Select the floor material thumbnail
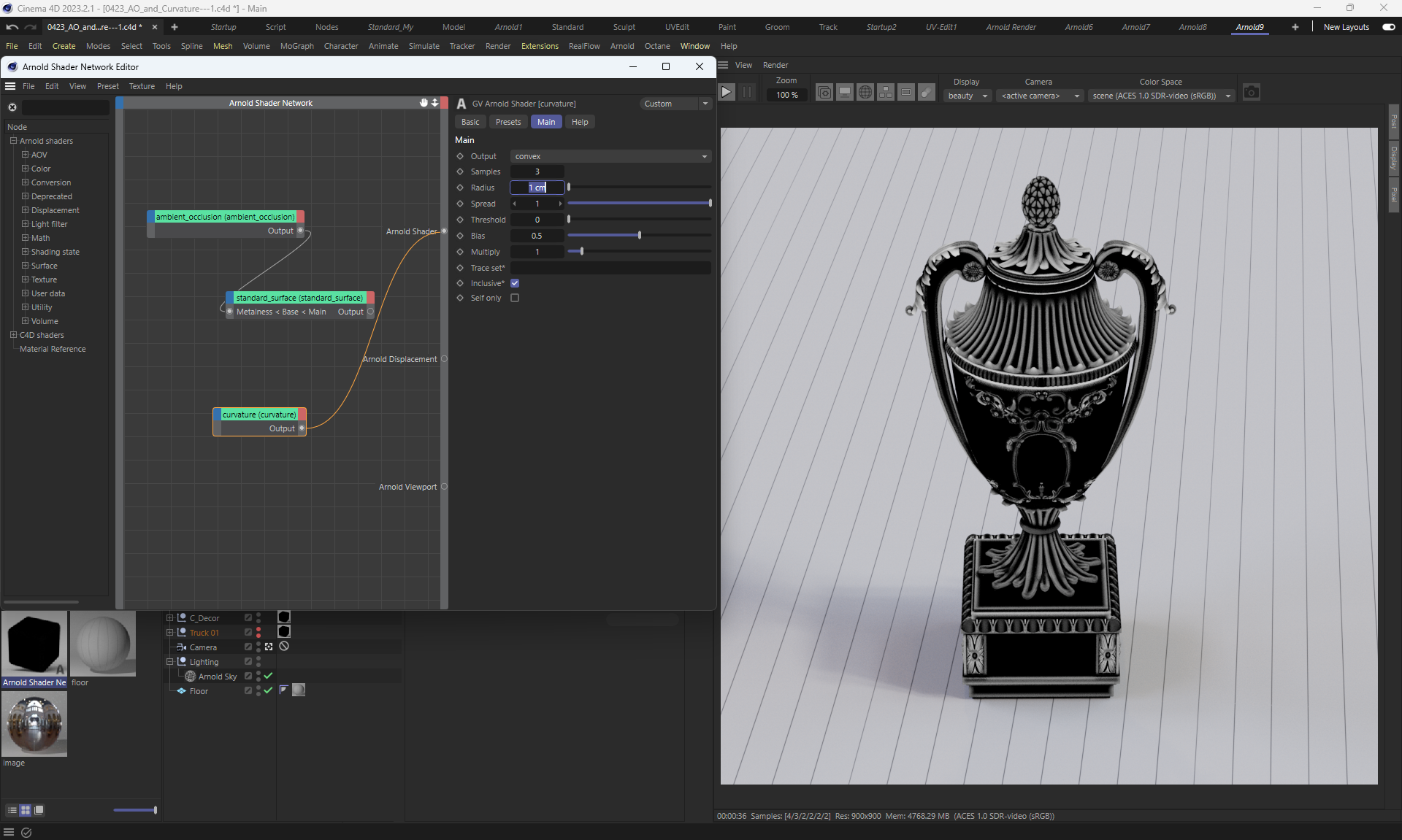This screenshot has height=840, width=1402. (103, 644)
